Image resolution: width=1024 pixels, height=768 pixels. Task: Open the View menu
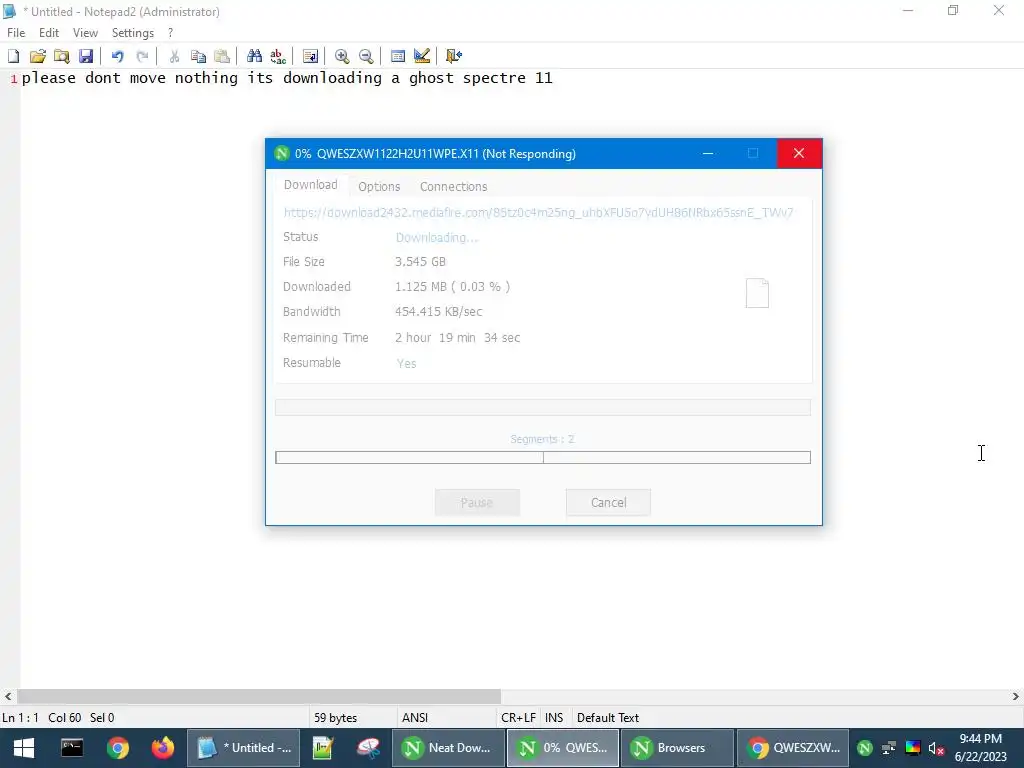pos(85,33)
